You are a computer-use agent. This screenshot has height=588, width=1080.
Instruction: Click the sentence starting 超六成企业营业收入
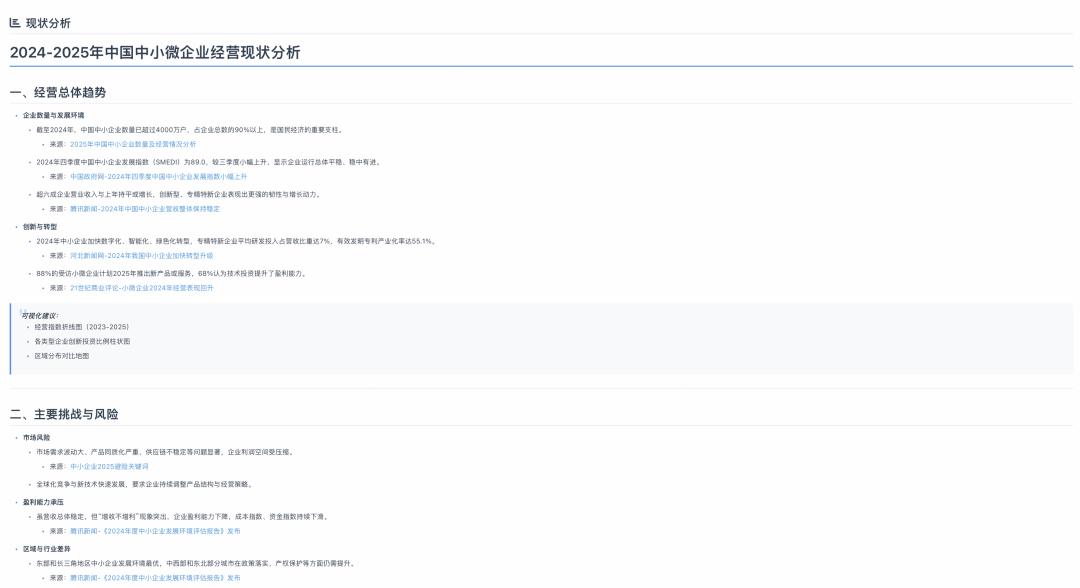(x=178, y=194)
